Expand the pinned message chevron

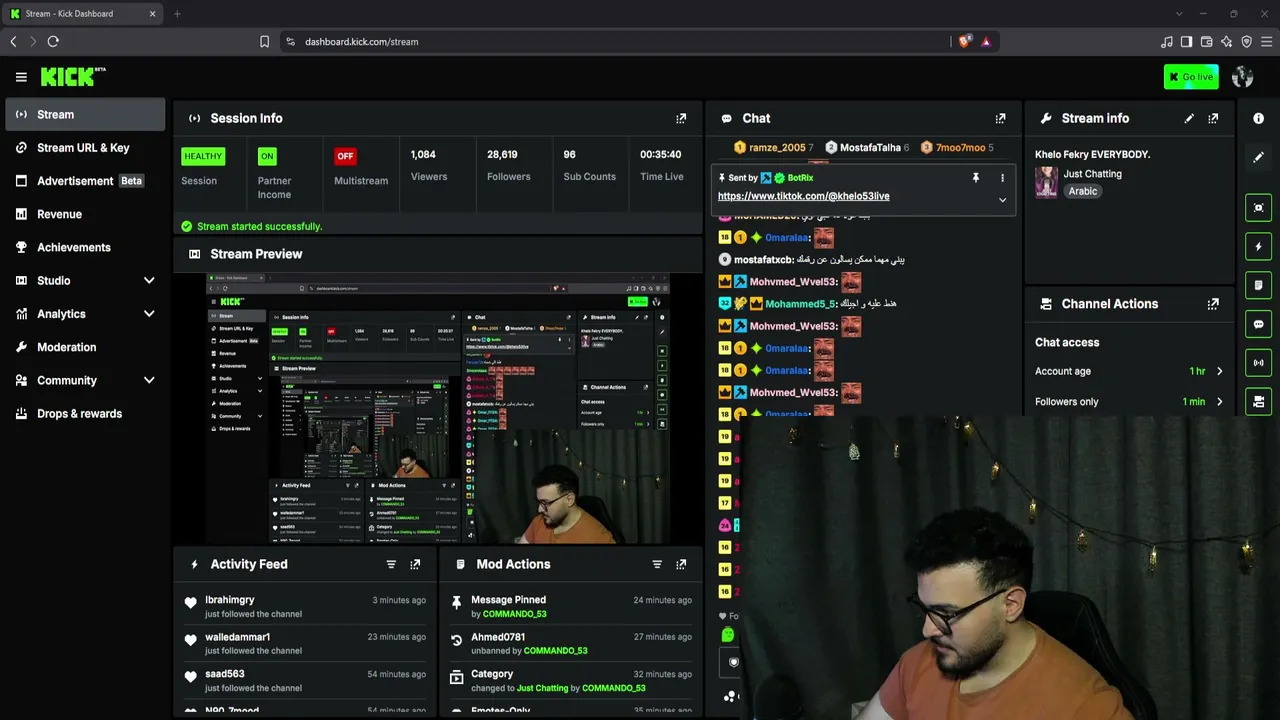[x=1002, y=200]
